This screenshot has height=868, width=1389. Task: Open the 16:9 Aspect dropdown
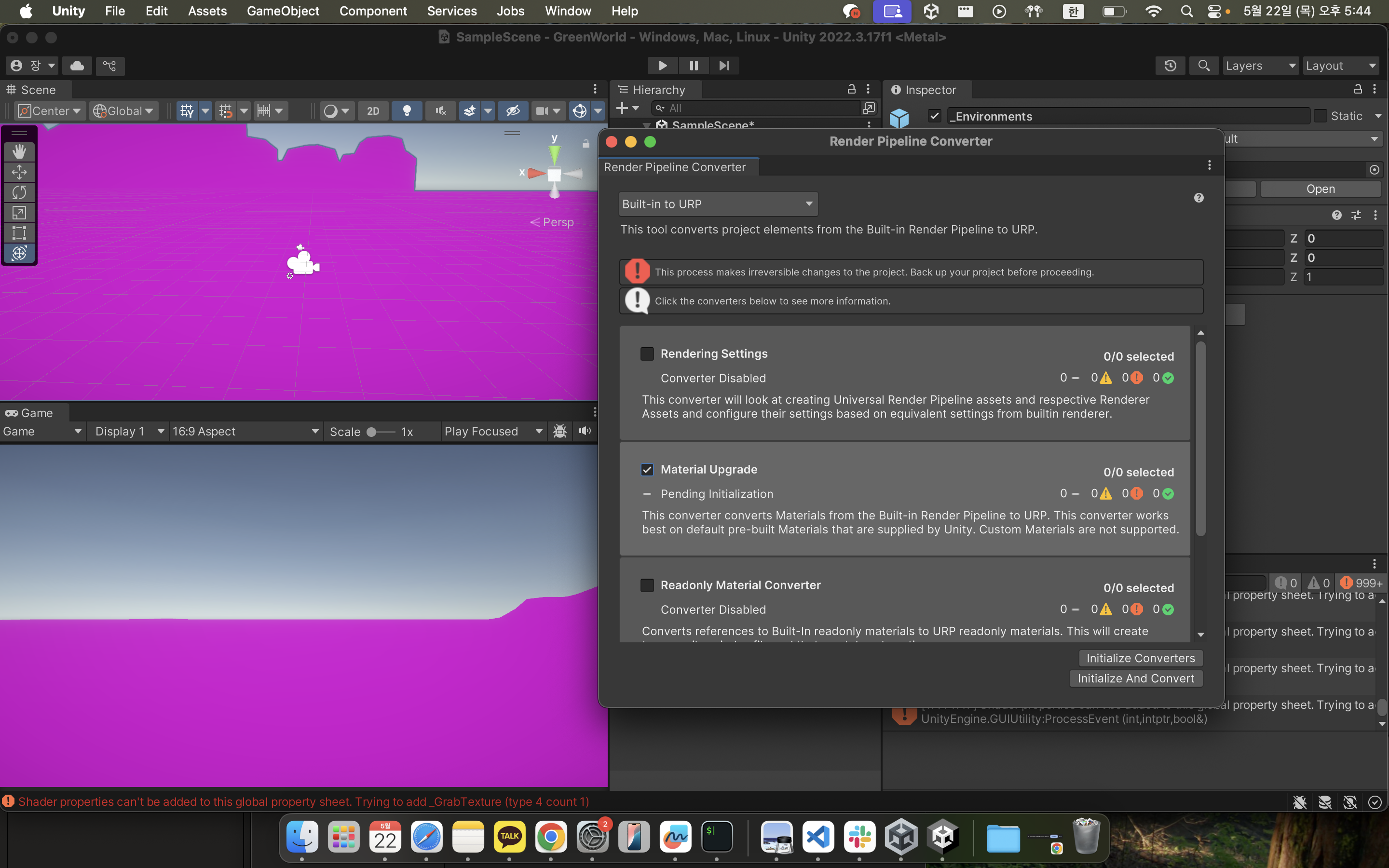pyautogui.click(x=245, y=431)
